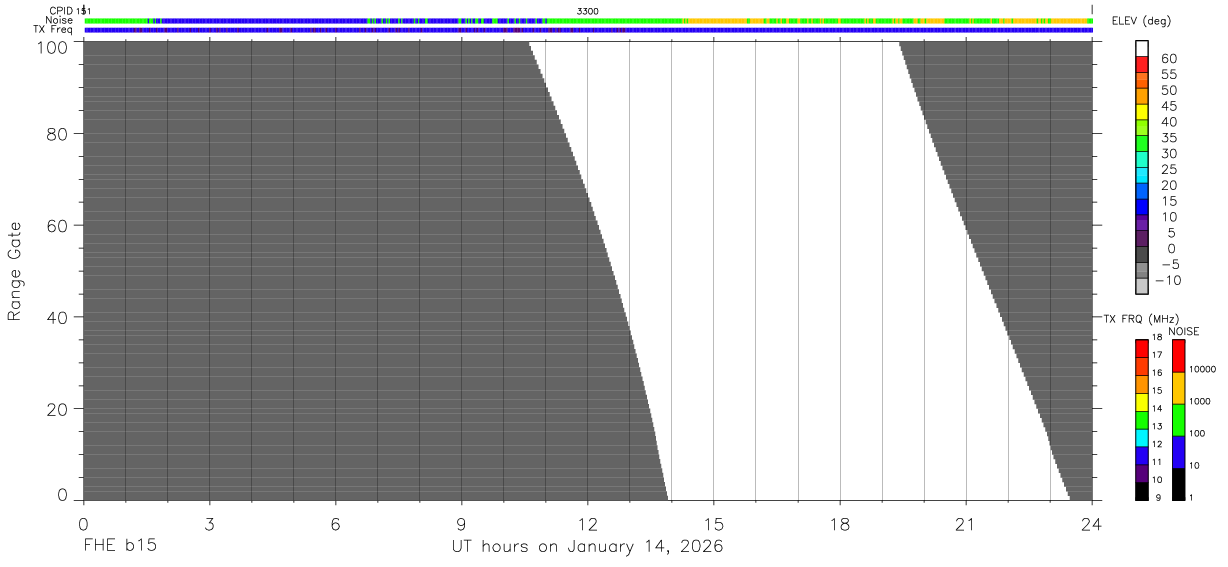Click the 'Noise' row label at top left
Screen dimensions: 1228x567
59,20
